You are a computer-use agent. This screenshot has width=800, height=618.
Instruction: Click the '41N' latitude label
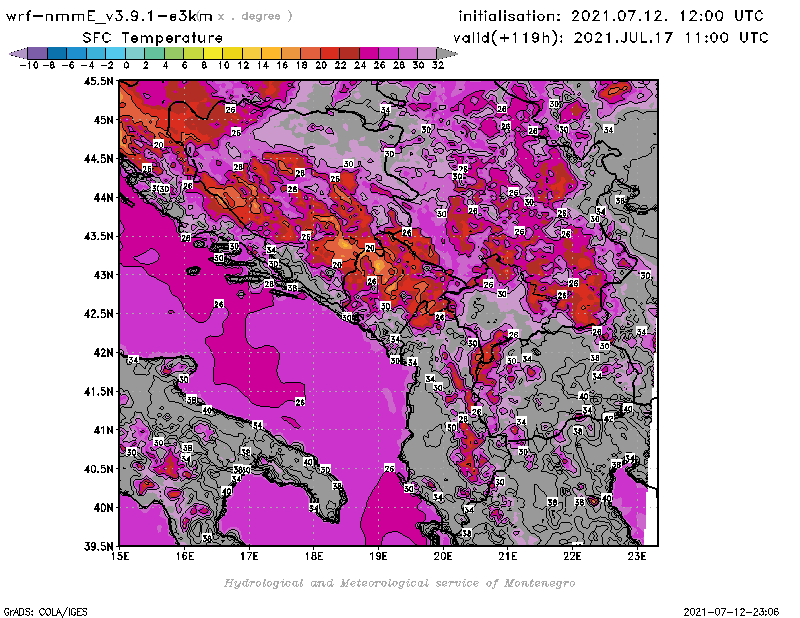tap(103, 430)
